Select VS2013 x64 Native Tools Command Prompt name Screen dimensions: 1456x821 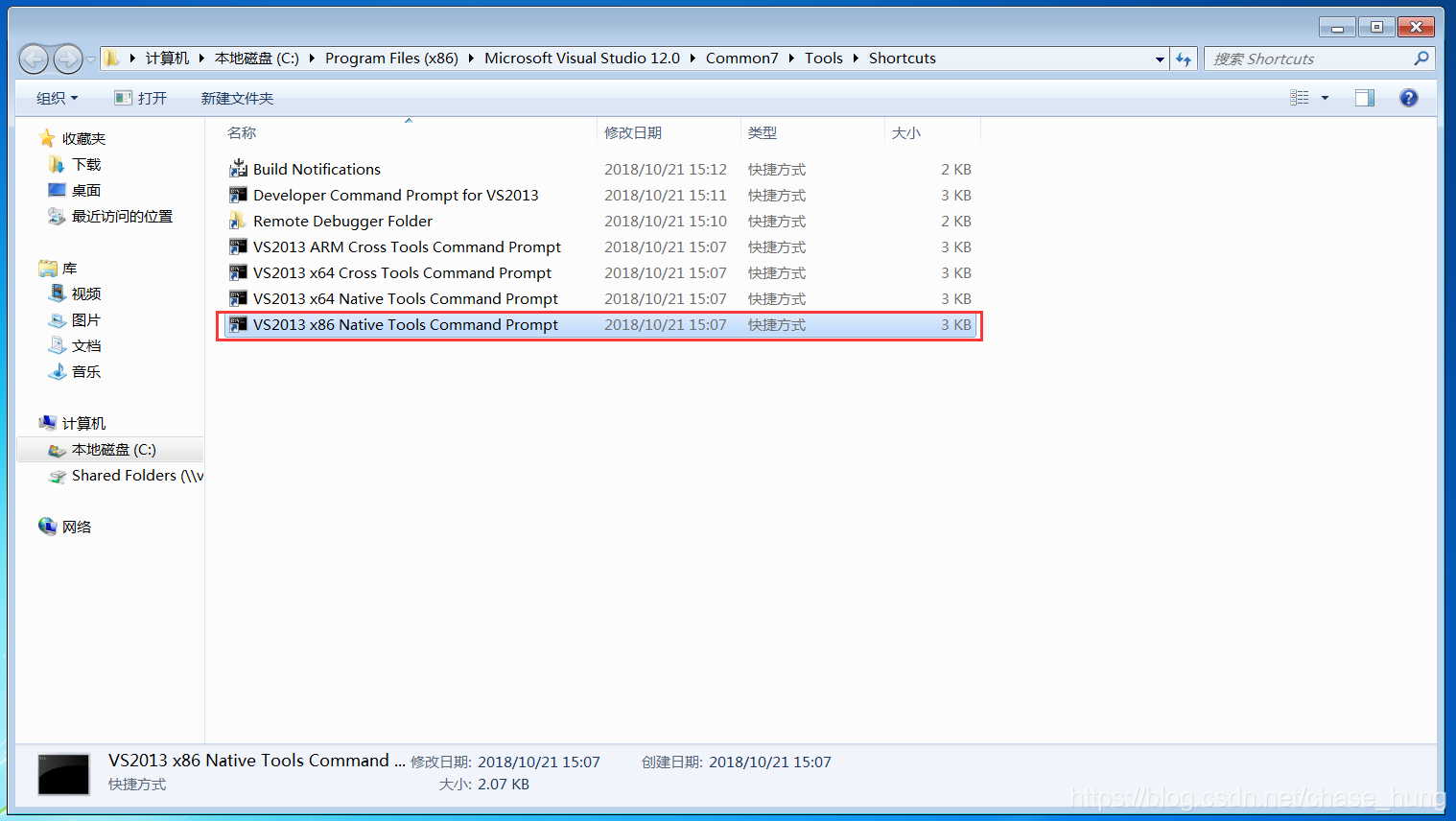coord(406,298)
